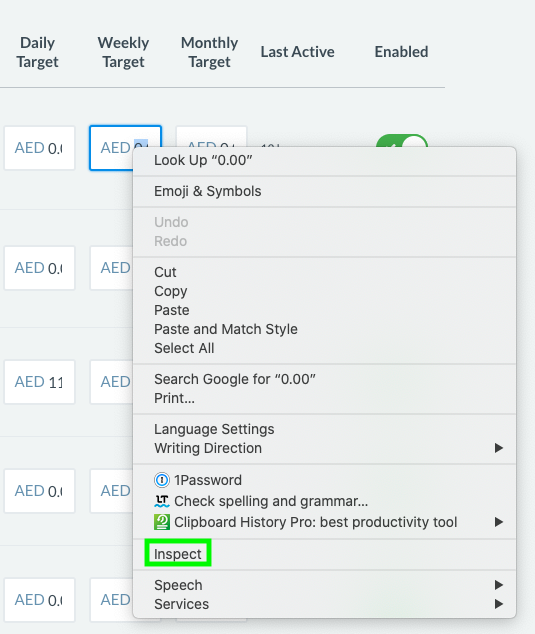Click the LanguageTool spelling check icon
The image size is (535, 634).
click(x=162, y=501)
